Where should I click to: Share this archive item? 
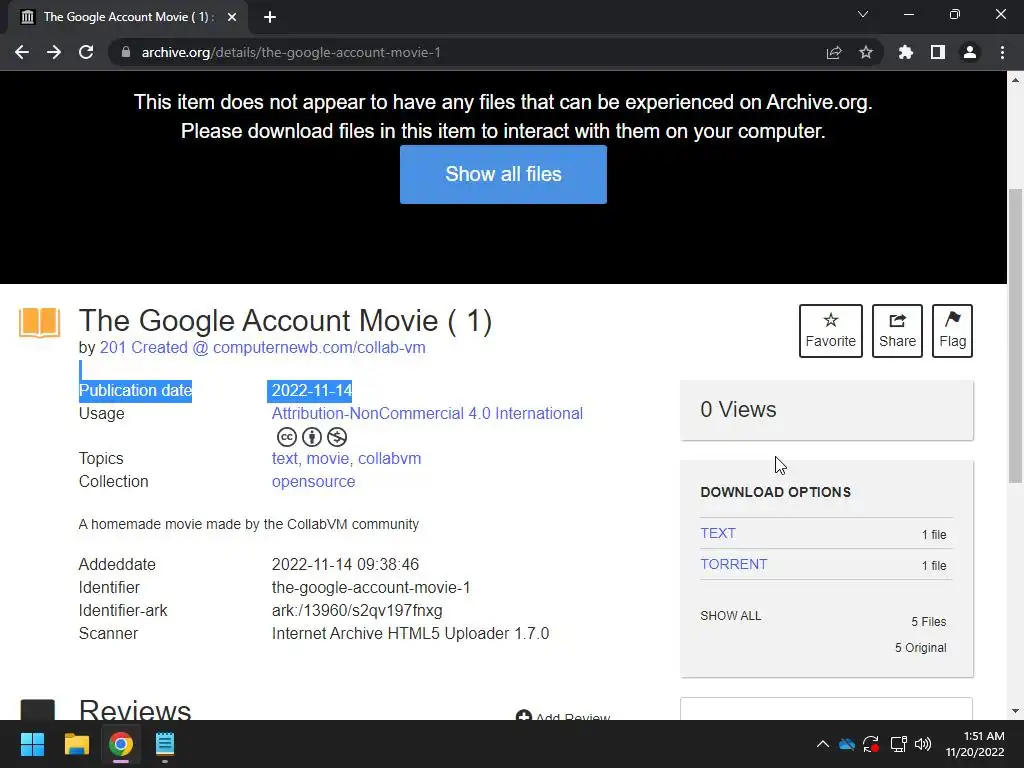coord(897,330)
